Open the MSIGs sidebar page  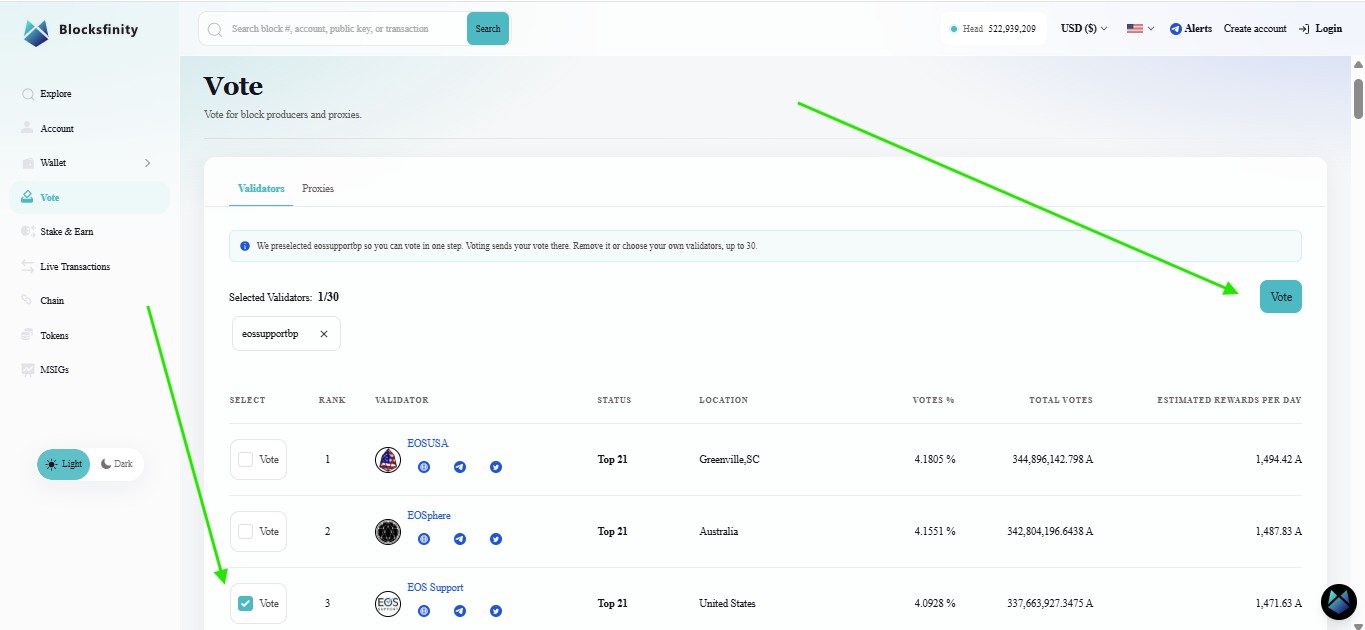[54, 370]
